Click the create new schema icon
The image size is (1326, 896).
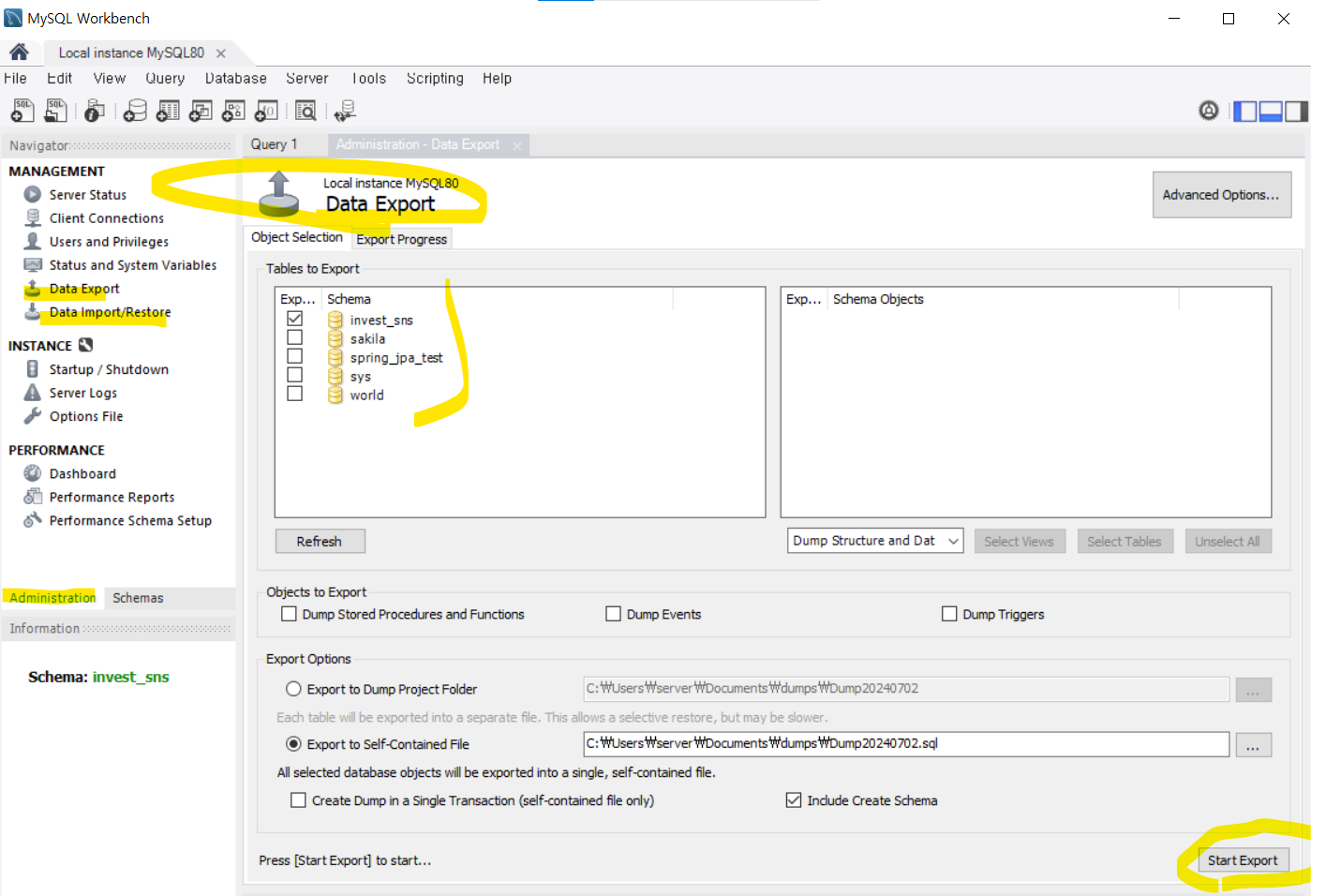click(136, 111)
